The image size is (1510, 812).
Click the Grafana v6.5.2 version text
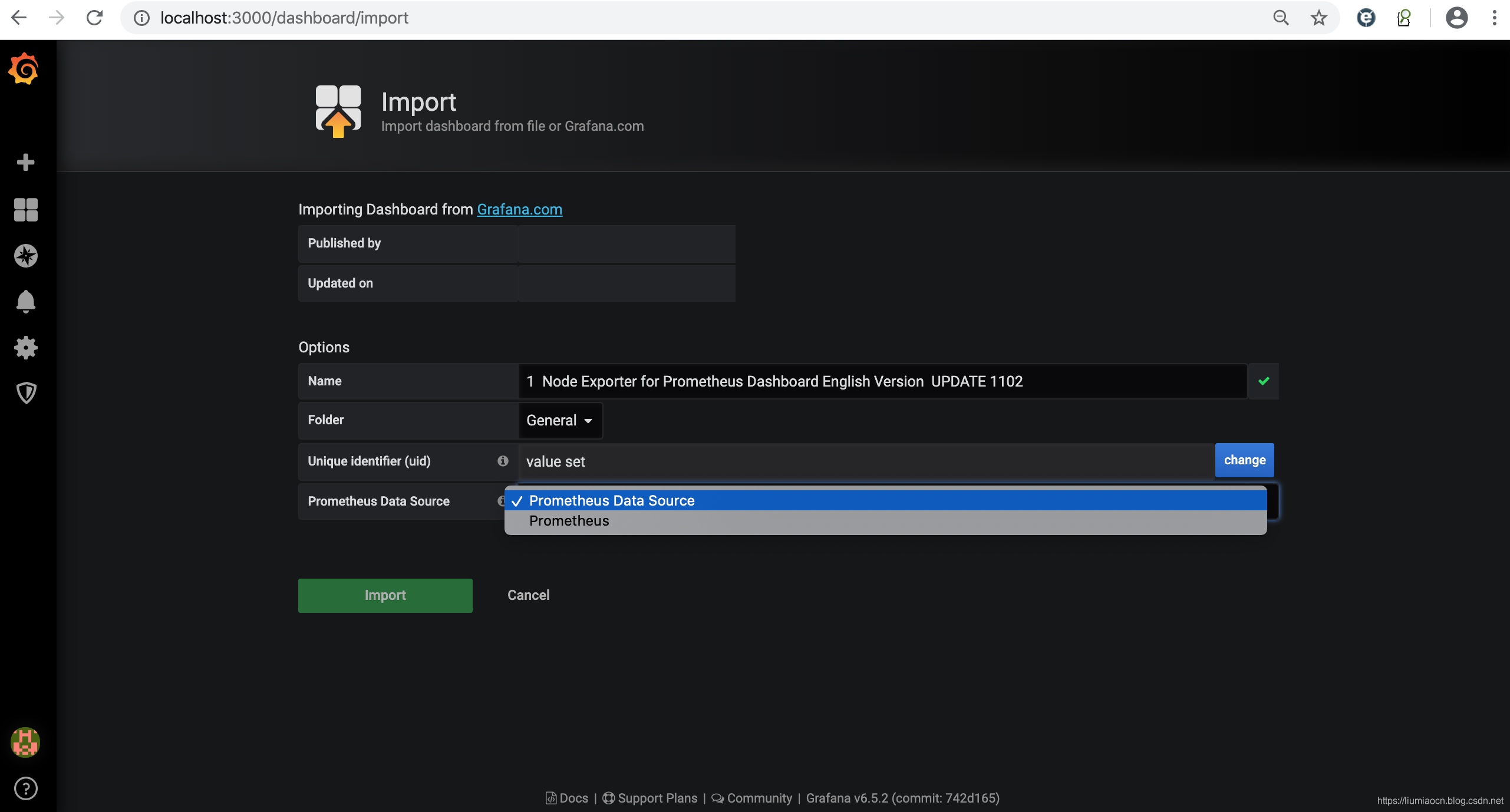[x=902, y=798]
